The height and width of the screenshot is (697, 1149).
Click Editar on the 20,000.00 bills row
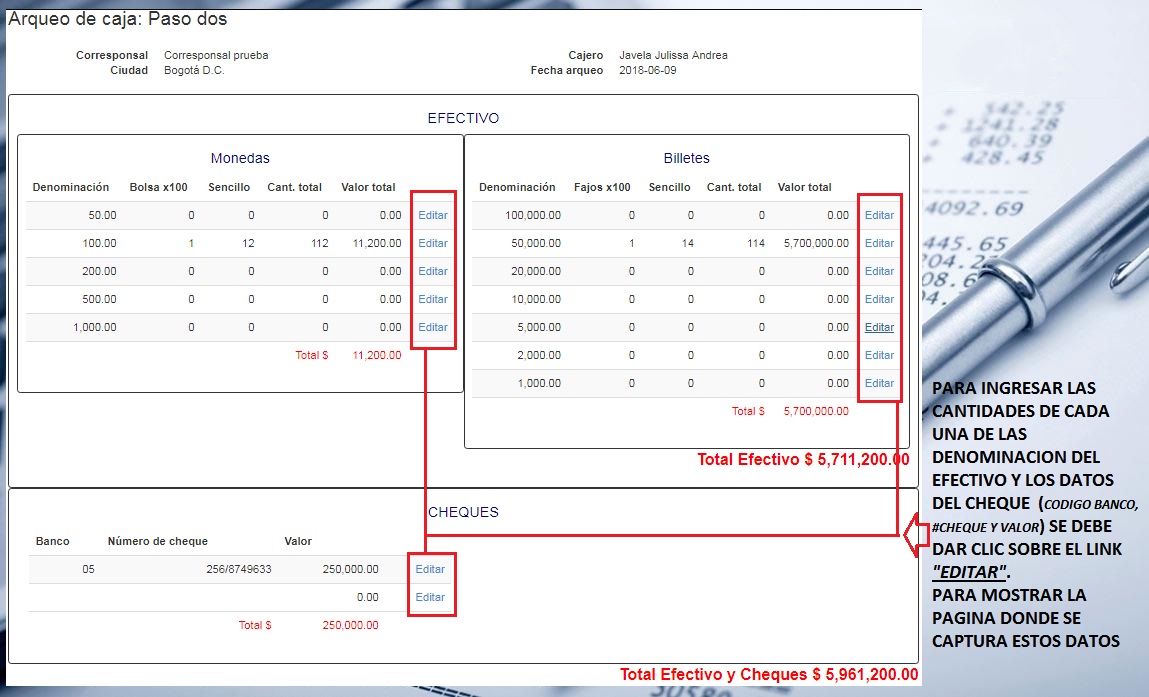click(879, 271)
